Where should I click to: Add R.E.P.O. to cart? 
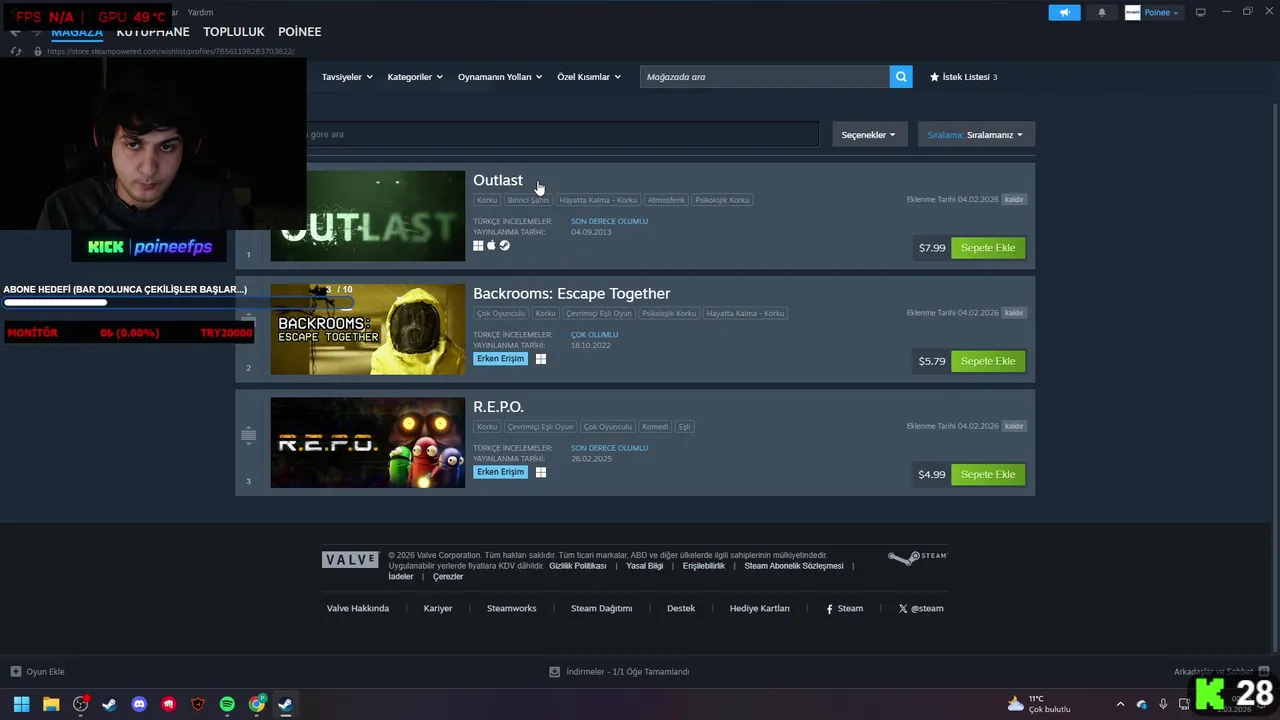click(x=988, y=474)
